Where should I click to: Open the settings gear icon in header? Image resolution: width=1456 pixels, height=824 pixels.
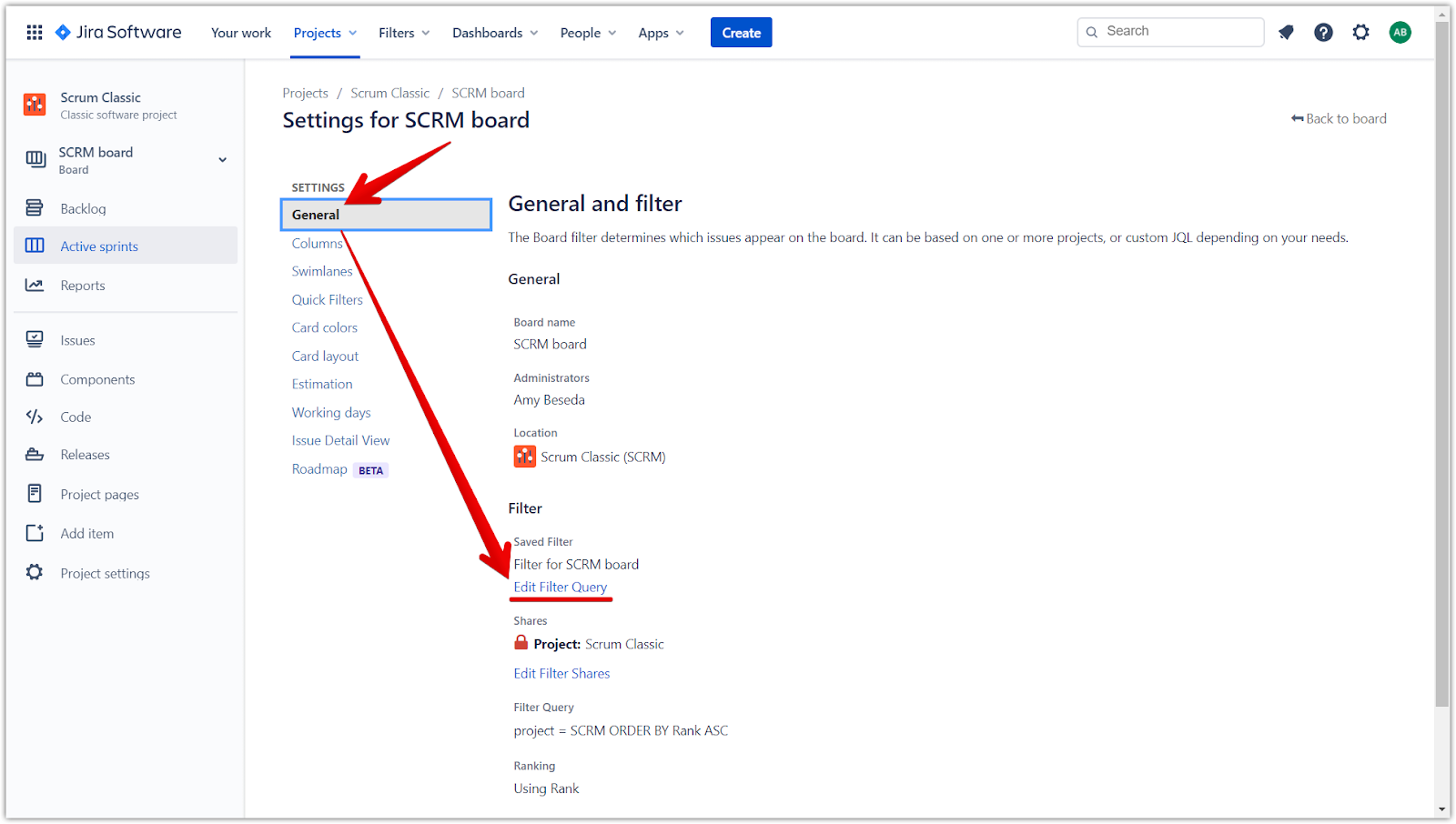point(1360,33)
